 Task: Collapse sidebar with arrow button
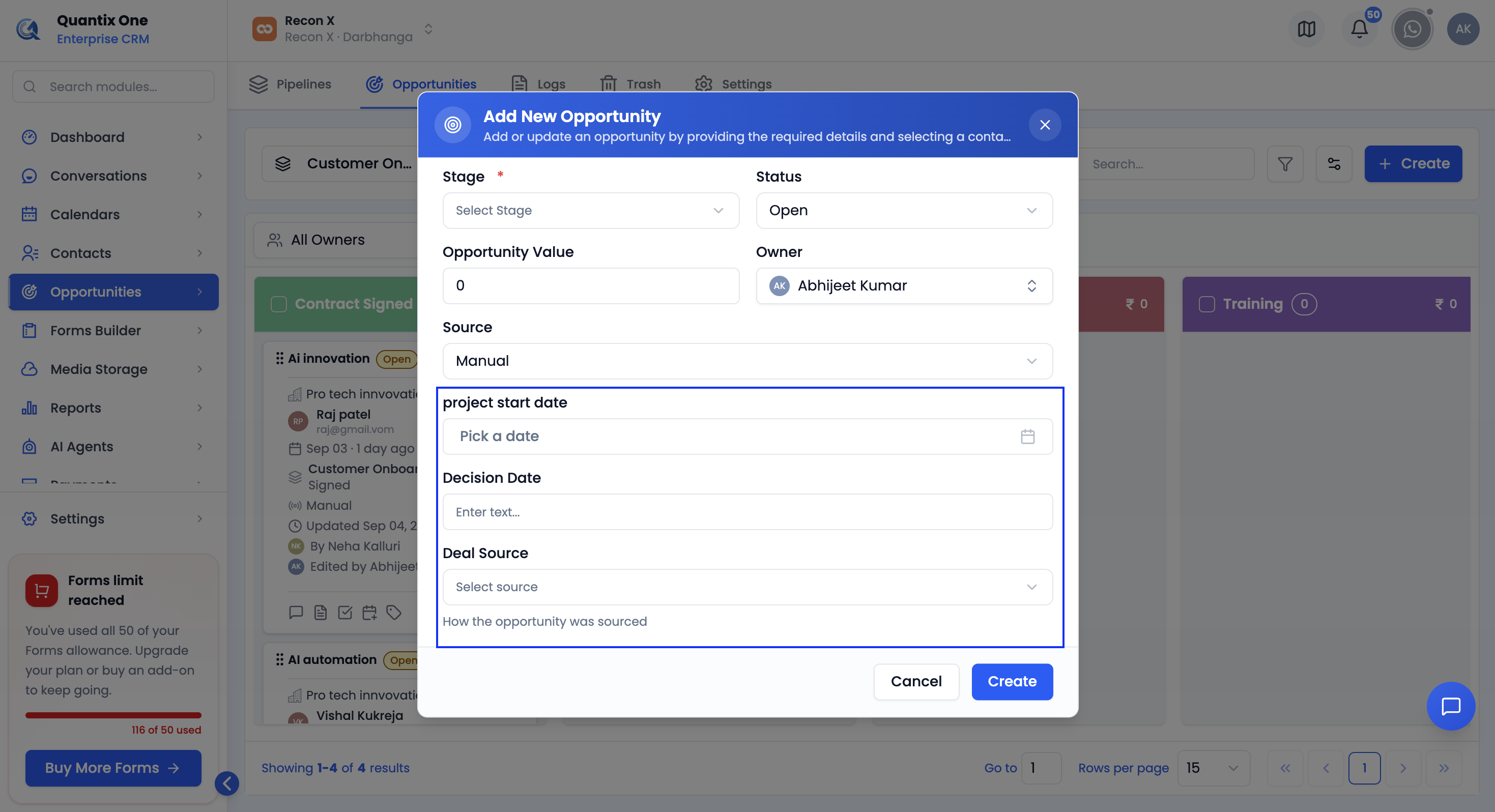coord(227,784)
